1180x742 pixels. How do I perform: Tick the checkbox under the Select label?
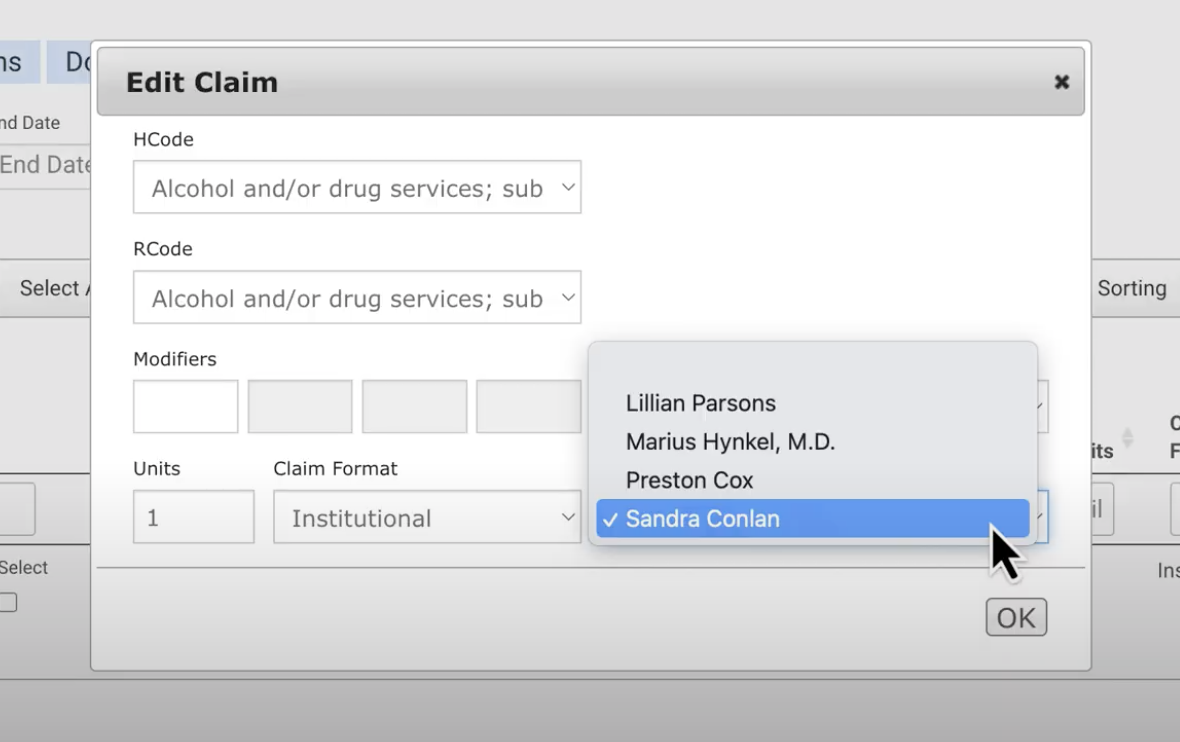pyautogui.click(x=8, y=602)
